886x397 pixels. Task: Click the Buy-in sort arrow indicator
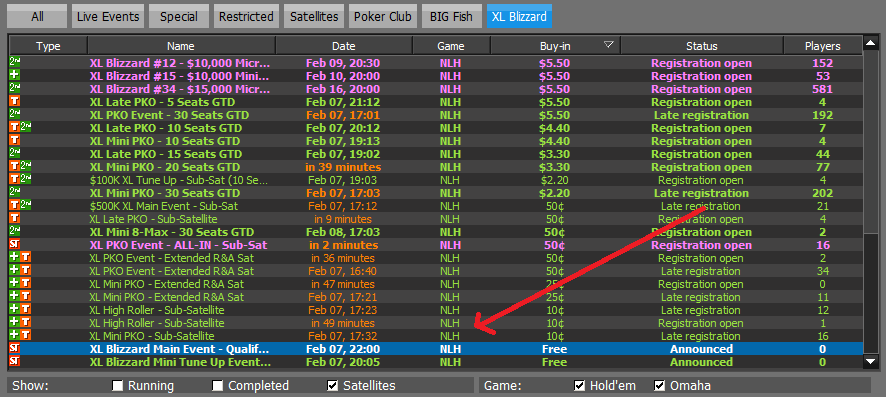pos(609,45)
